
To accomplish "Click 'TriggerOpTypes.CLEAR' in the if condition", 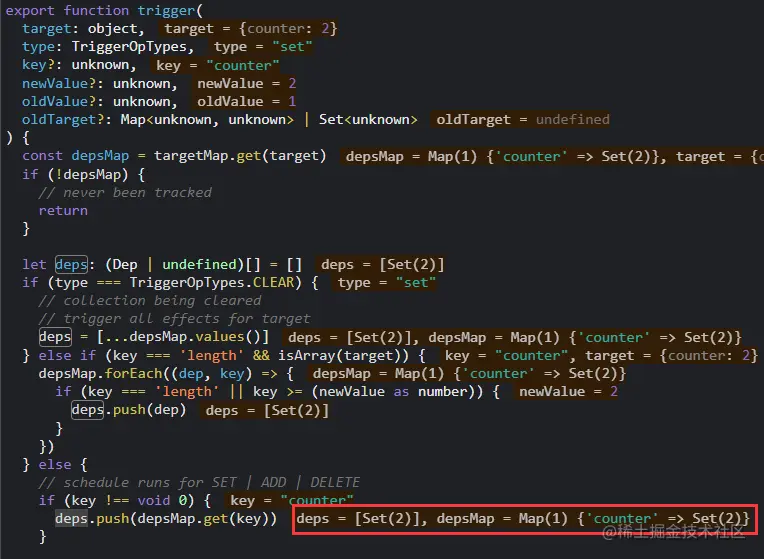I will pos(212,283).
